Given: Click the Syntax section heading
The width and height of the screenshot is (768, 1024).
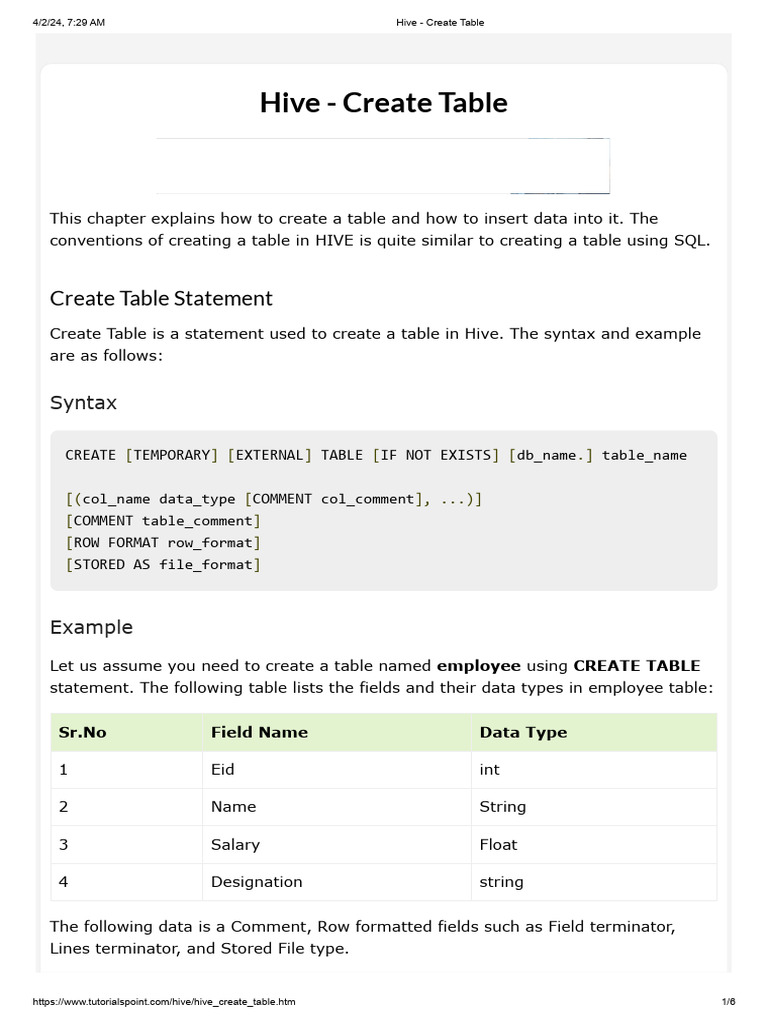Looking at the screenshot, I should [83, 403].
